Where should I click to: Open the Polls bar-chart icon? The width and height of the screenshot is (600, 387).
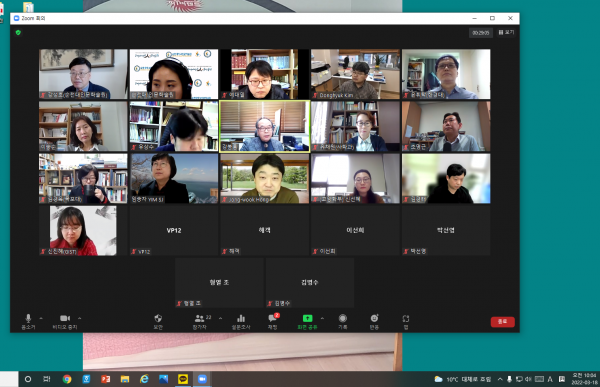pos(241,322)
